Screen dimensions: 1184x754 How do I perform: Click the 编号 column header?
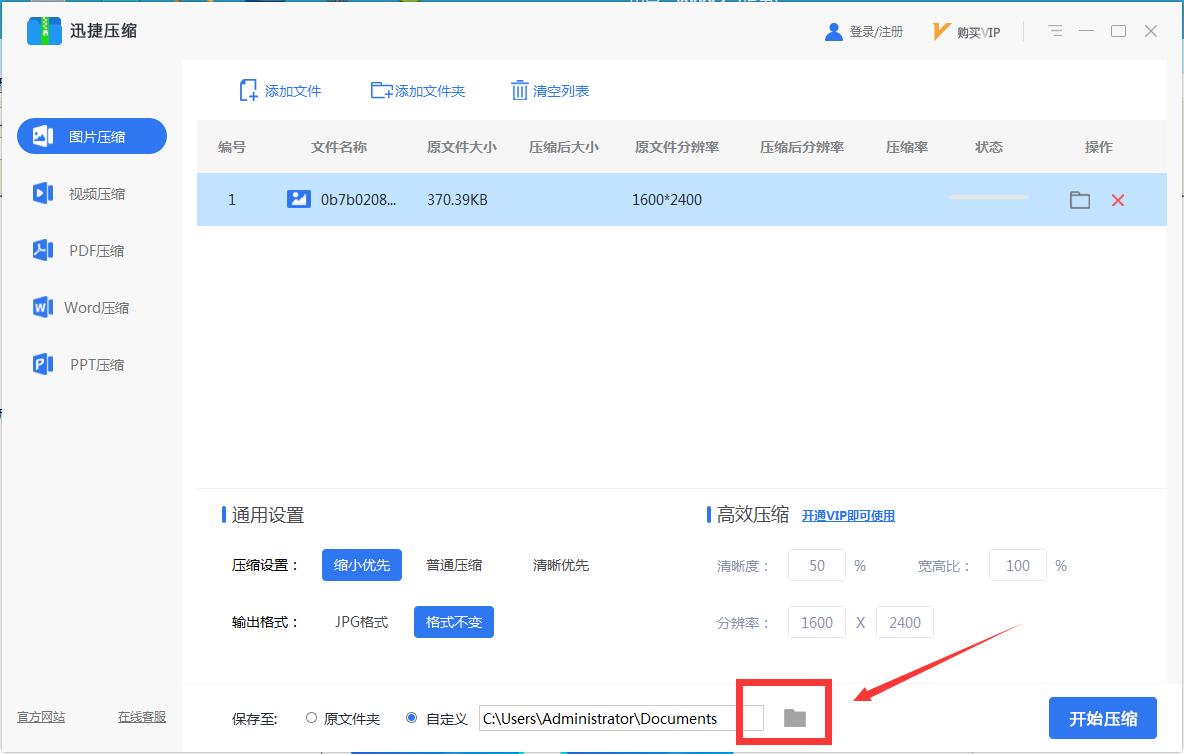coord(232,147)
